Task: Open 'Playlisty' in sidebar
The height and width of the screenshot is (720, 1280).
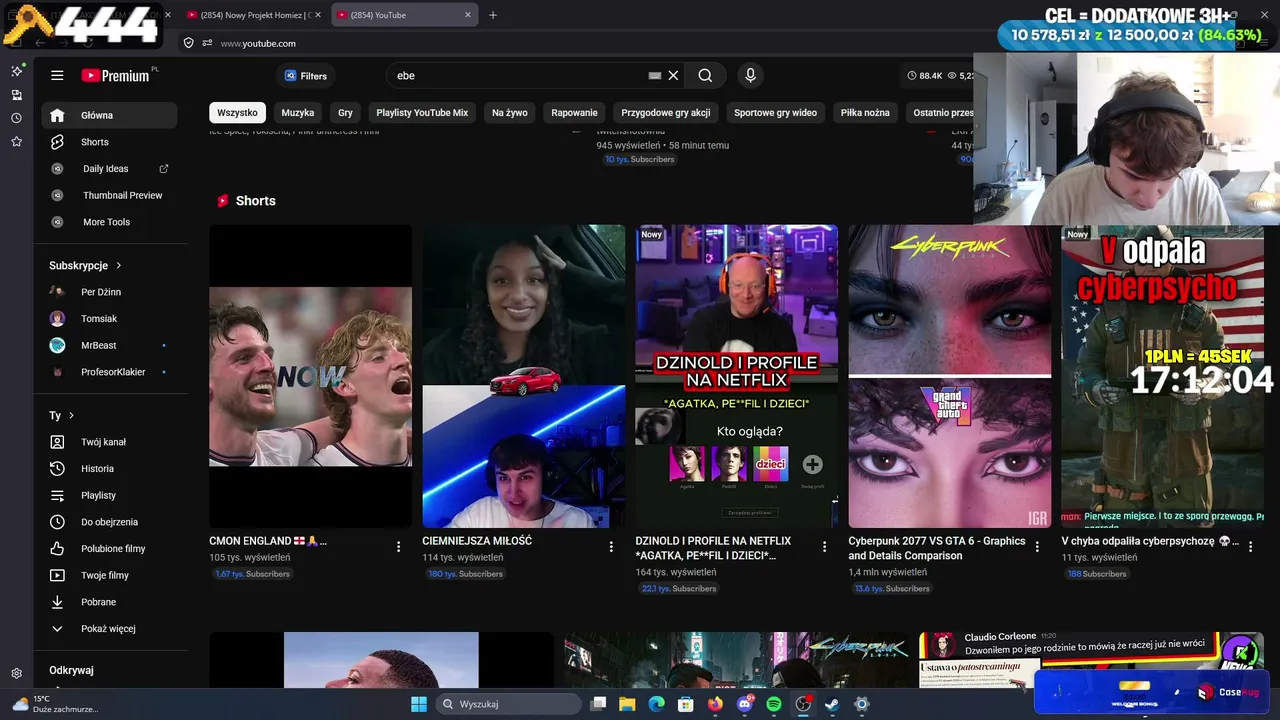Action: pos(109,495)
